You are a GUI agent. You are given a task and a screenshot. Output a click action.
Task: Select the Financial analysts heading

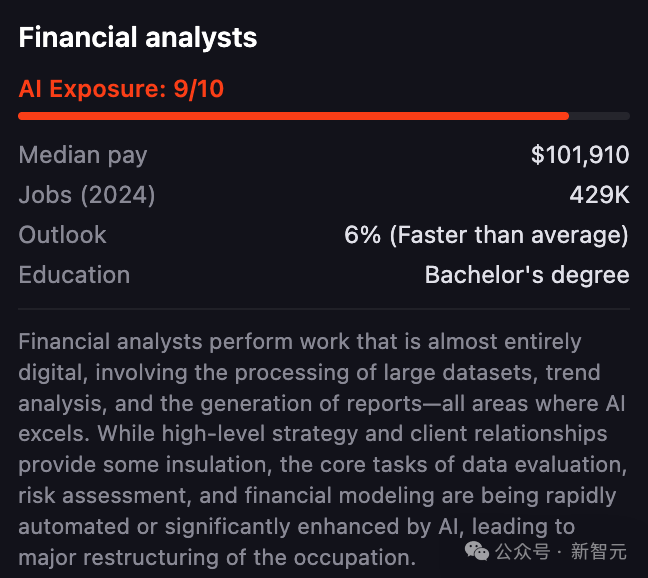pyautogui.click(x=138, y=38)
